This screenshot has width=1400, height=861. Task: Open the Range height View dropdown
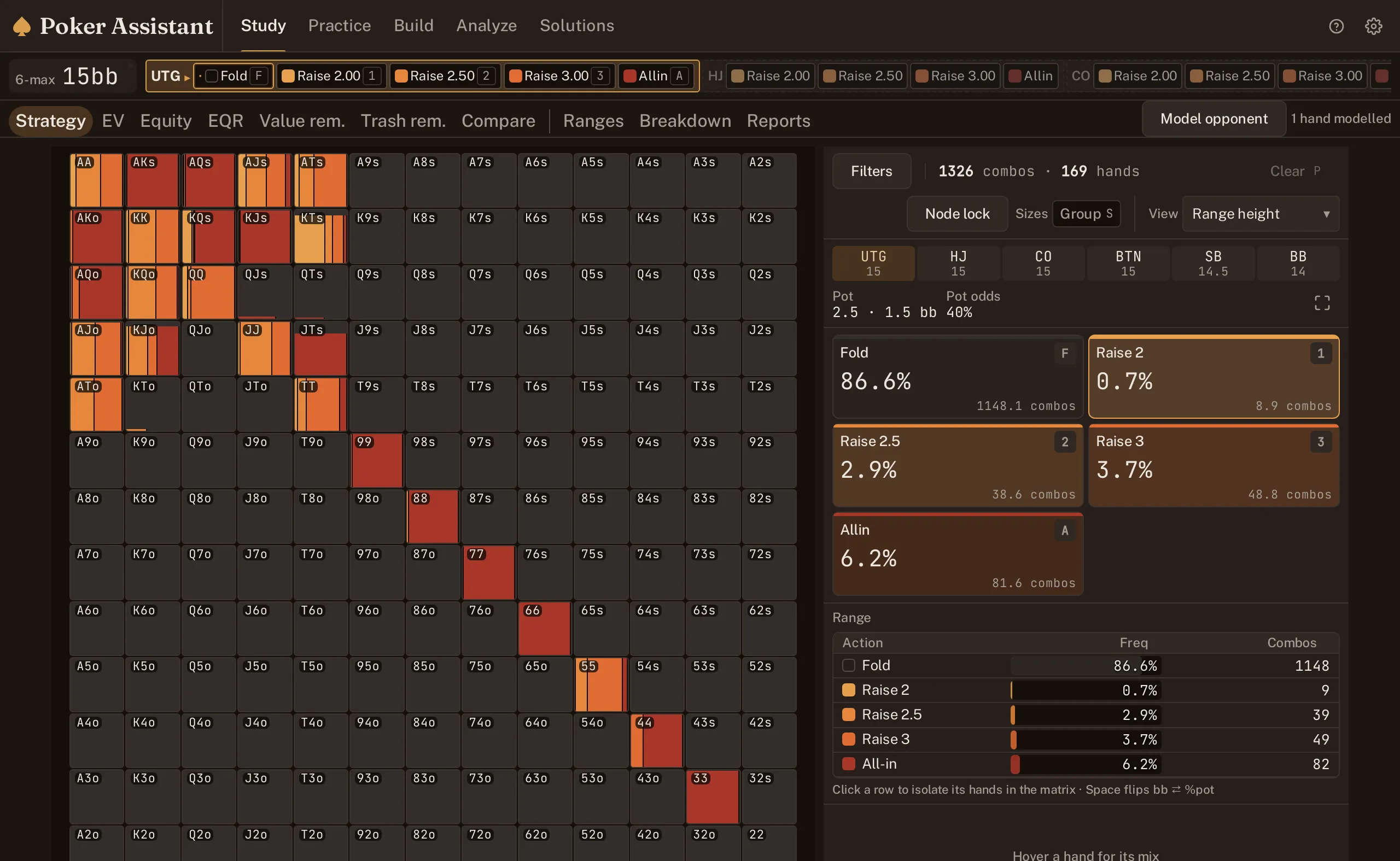click(x=1260, y=214)
